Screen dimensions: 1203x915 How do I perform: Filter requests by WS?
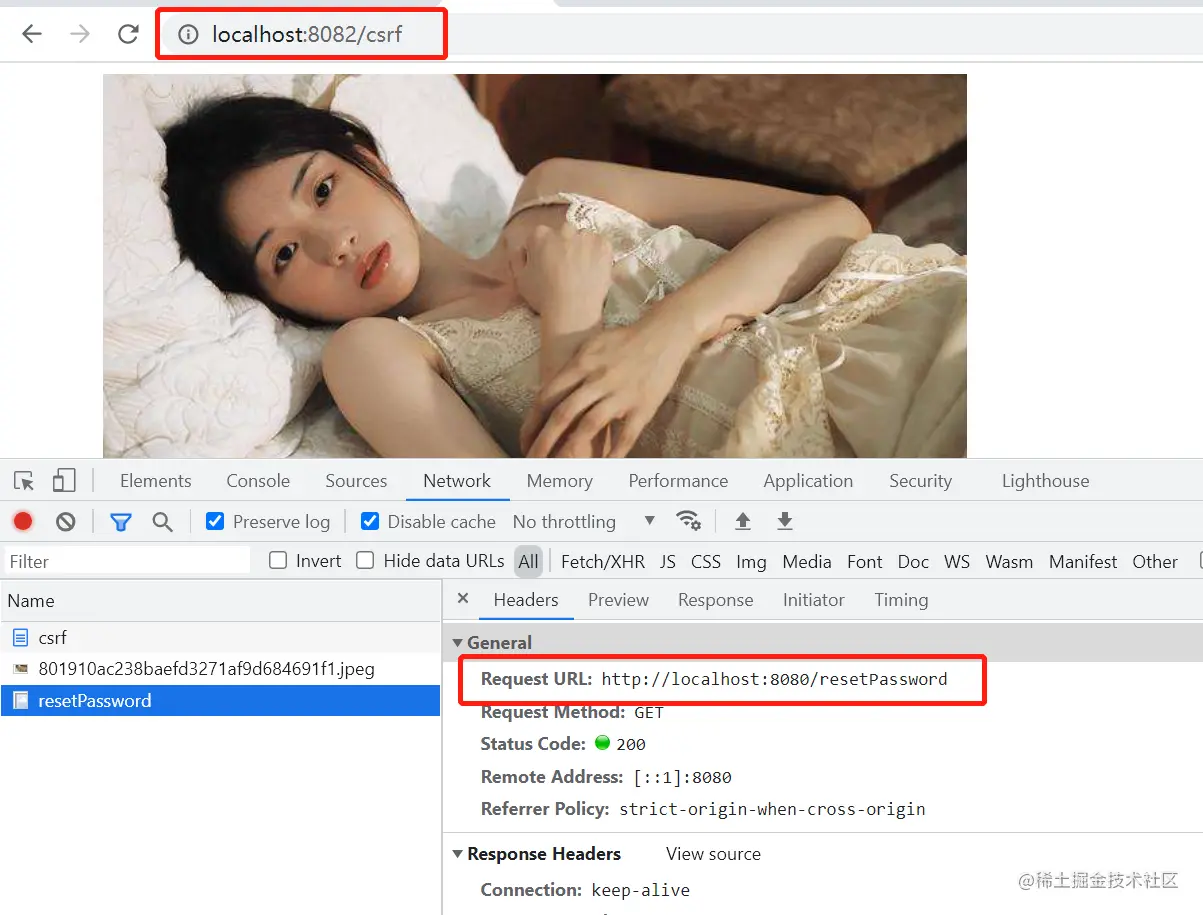pyautogui.click(x=957, y=562)
